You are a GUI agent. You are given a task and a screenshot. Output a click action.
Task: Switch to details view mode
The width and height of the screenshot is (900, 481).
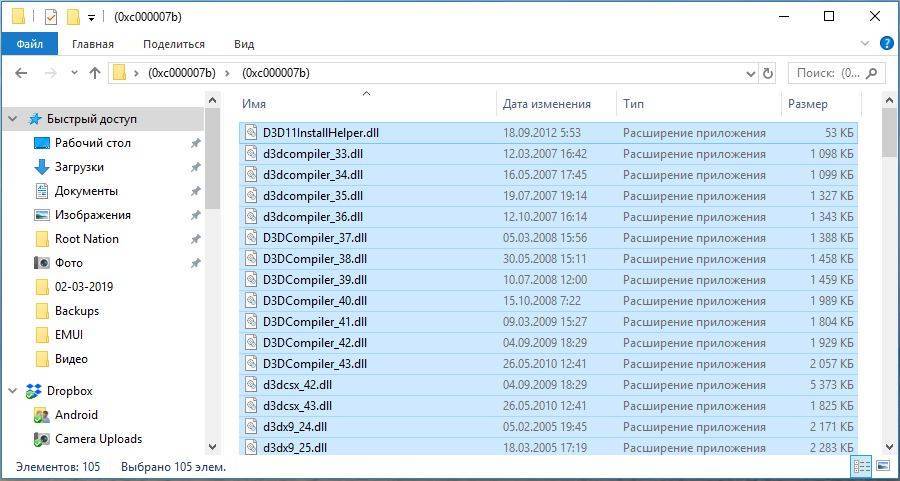862,466
